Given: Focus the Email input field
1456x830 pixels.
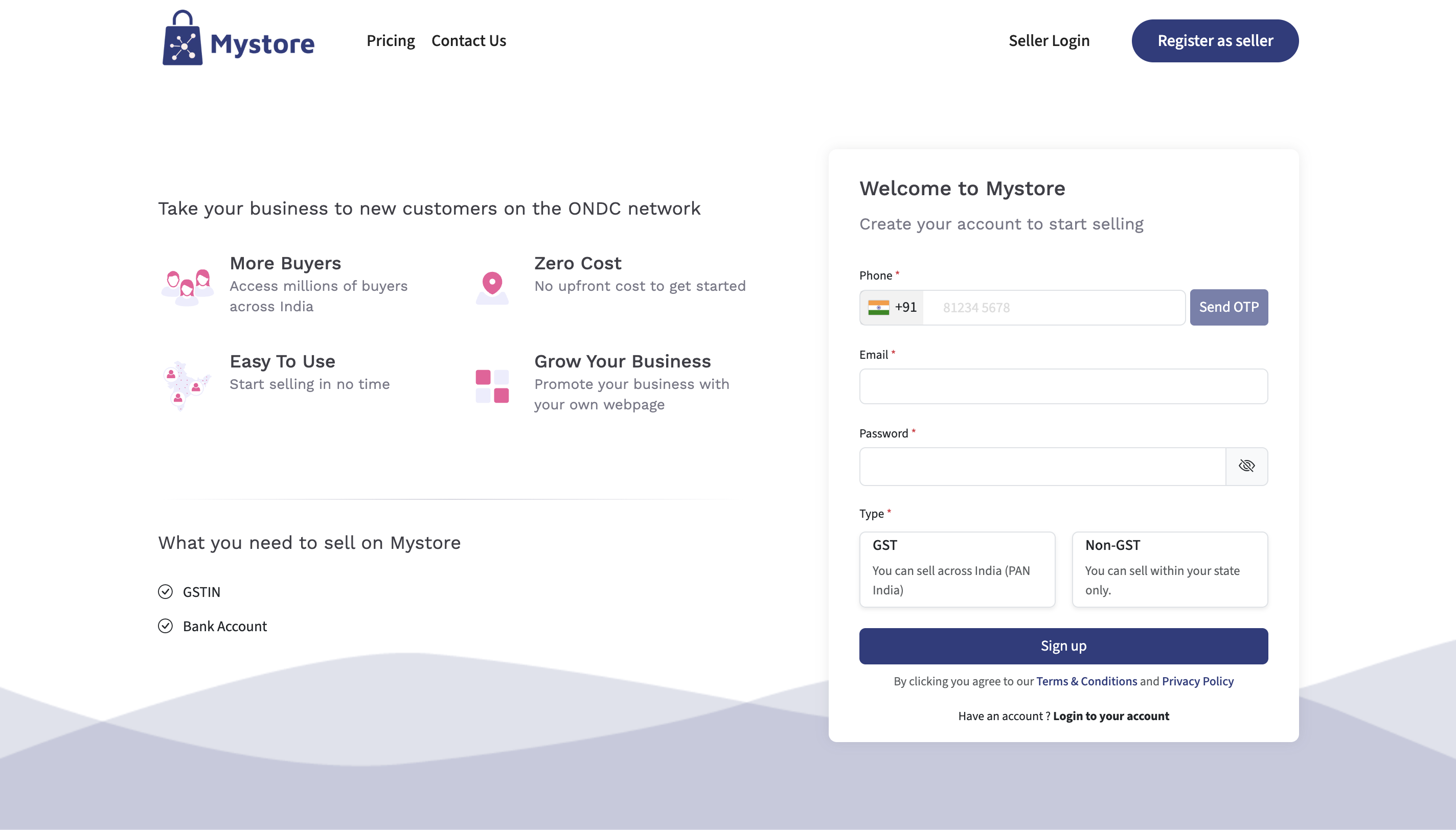Looking at the screenshot, I should (x=1063, y=386).
